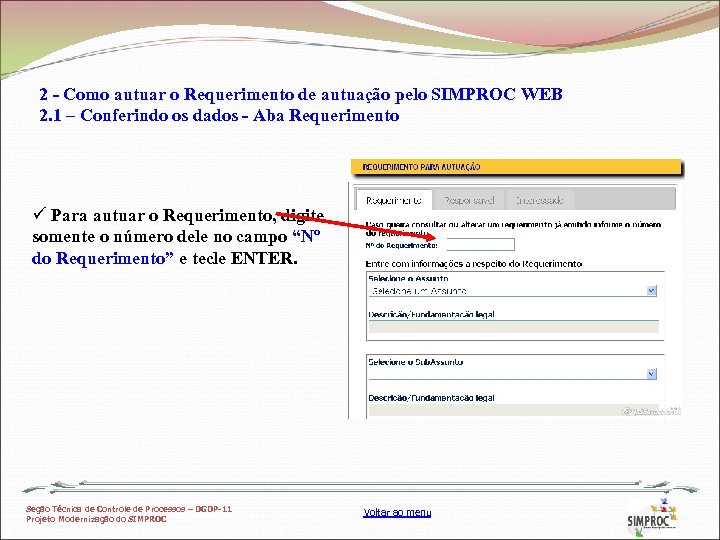The image size is (720, 540).
Task: Click the 'Selecione o Assunto' label
Action: pos(408,278)
